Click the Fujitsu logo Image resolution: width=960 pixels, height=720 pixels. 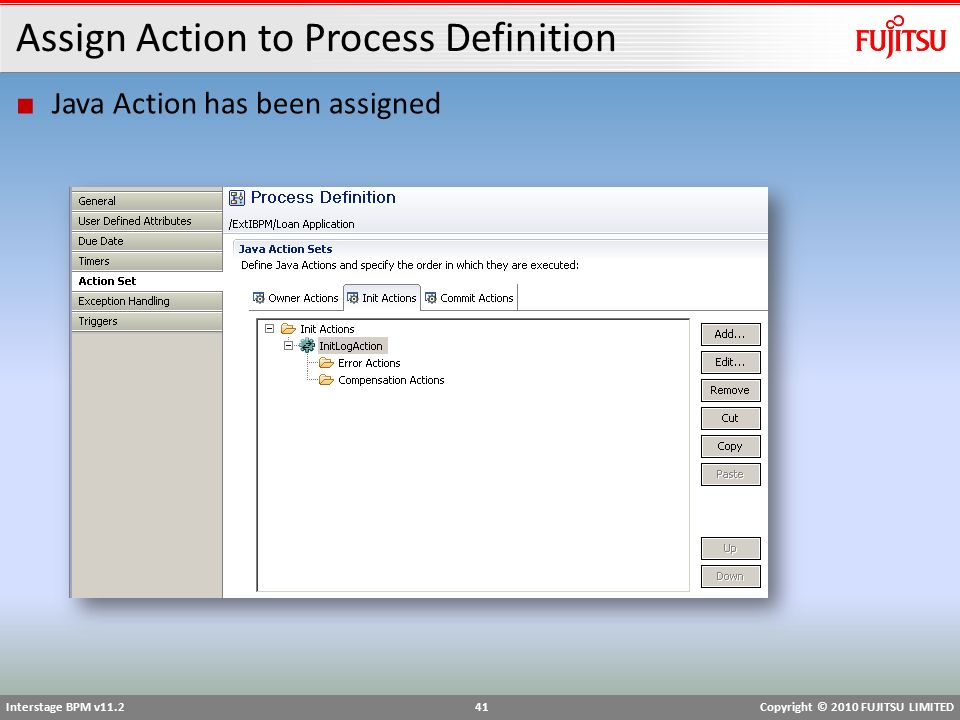tap(901, 37)
